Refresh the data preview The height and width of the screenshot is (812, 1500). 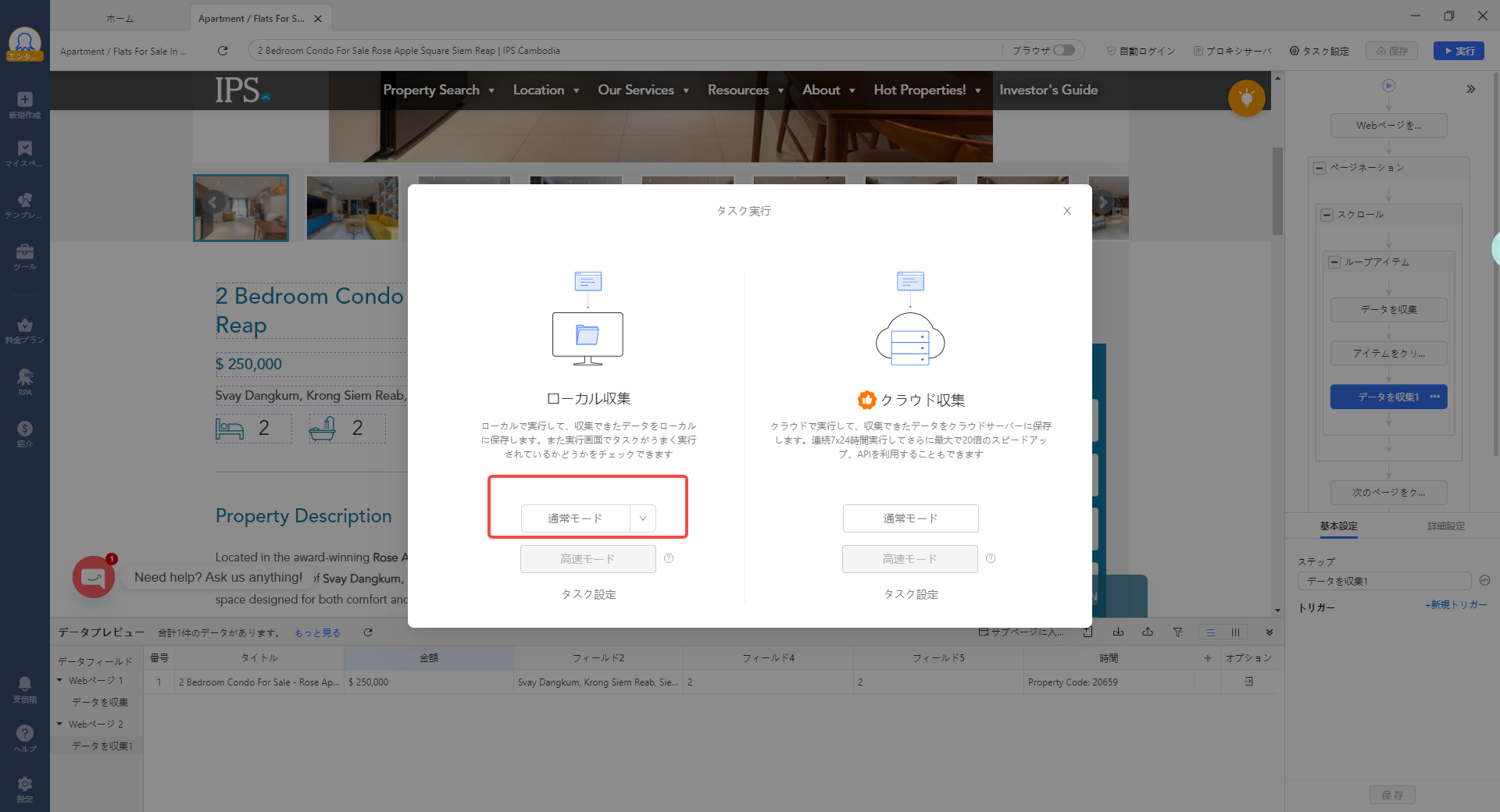pos(368,632)
